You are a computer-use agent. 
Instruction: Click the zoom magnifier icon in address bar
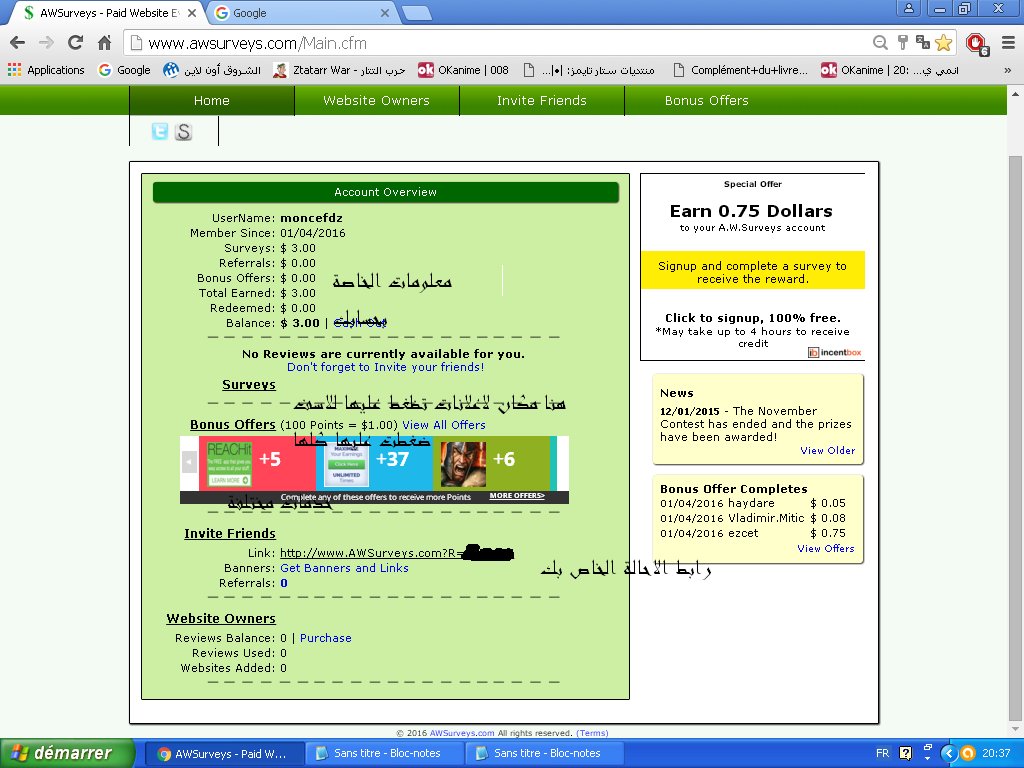tap(880, 43)
